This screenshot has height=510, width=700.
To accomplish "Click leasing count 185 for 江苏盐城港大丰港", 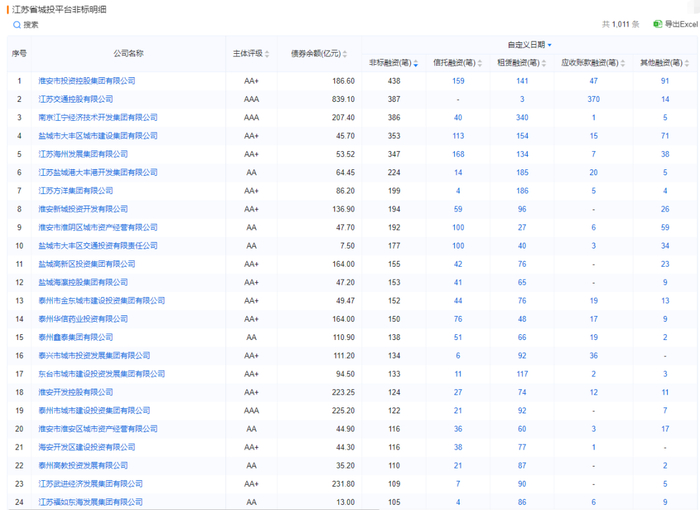I will [x=522, y=172].
